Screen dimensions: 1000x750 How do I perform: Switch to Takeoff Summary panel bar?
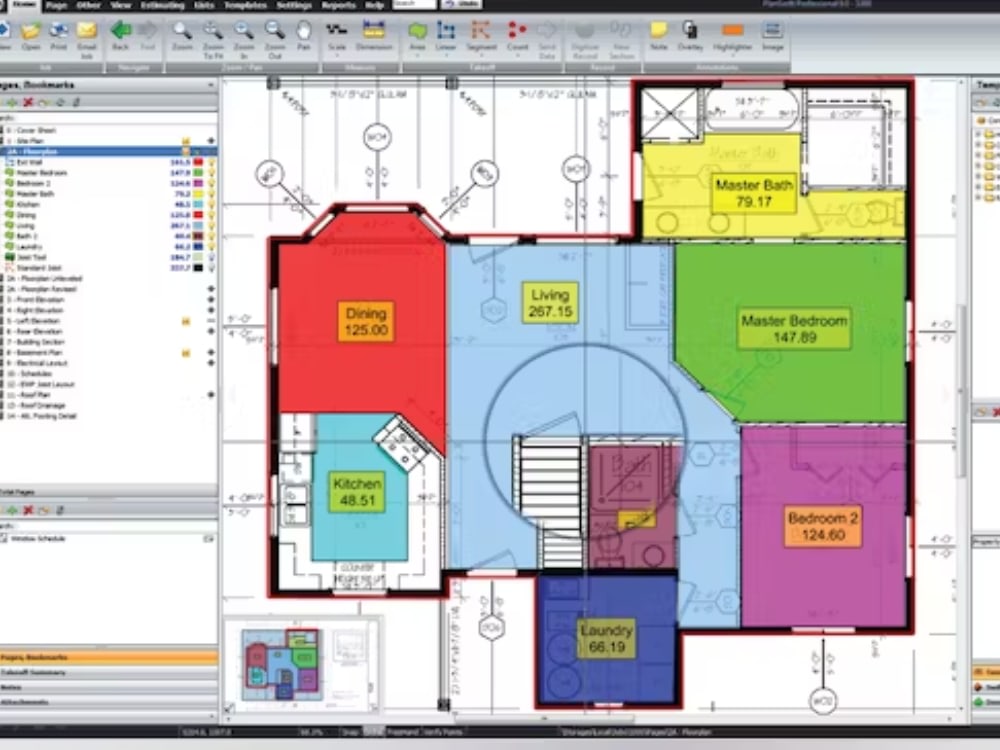coord(108,673)
